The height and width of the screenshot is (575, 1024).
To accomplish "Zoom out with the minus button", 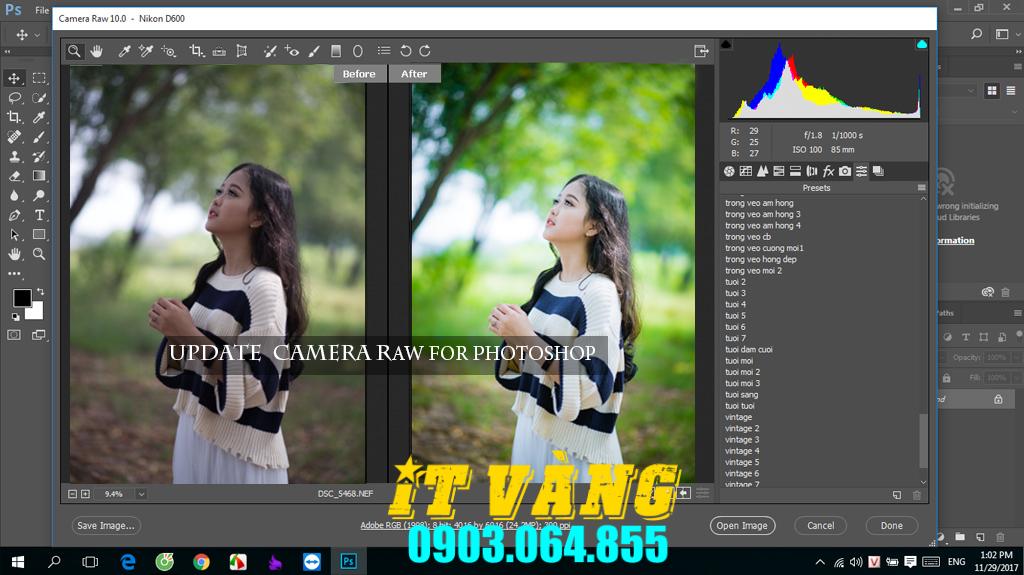I will (x=72, y=494).
